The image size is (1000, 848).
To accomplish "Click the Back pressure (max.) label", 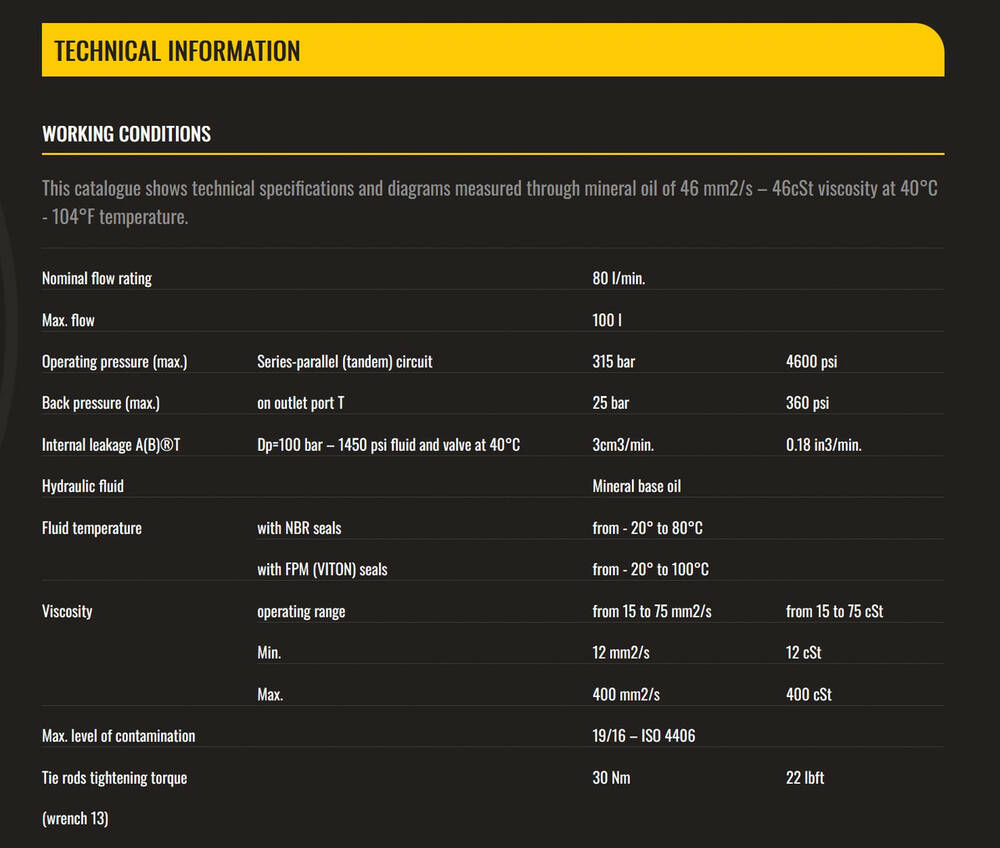I will [x=101, y=403].
